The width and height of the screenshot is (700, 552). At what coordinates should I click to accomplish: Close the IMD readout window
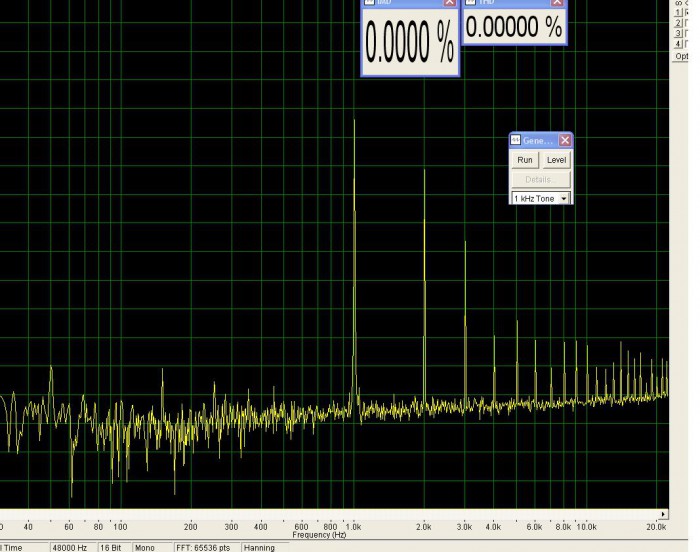449,2
